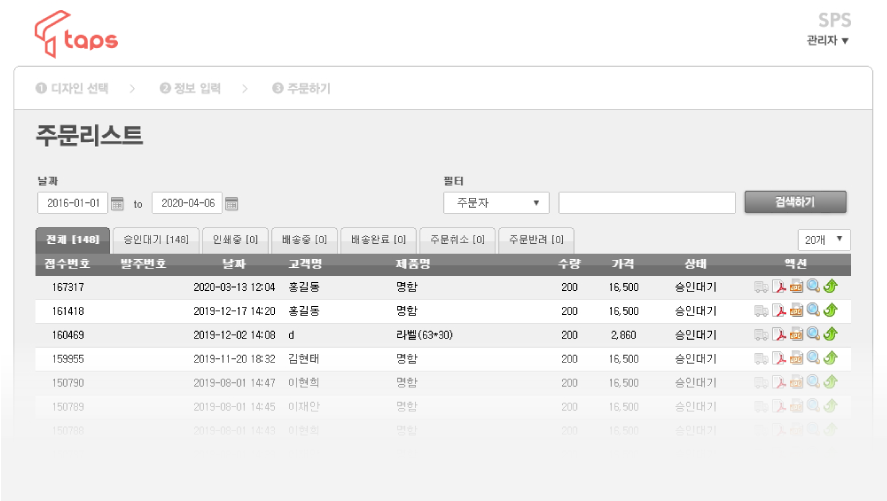
Task: Click the delivery truck icon for order 161418
Action: [x=761, y=311]
